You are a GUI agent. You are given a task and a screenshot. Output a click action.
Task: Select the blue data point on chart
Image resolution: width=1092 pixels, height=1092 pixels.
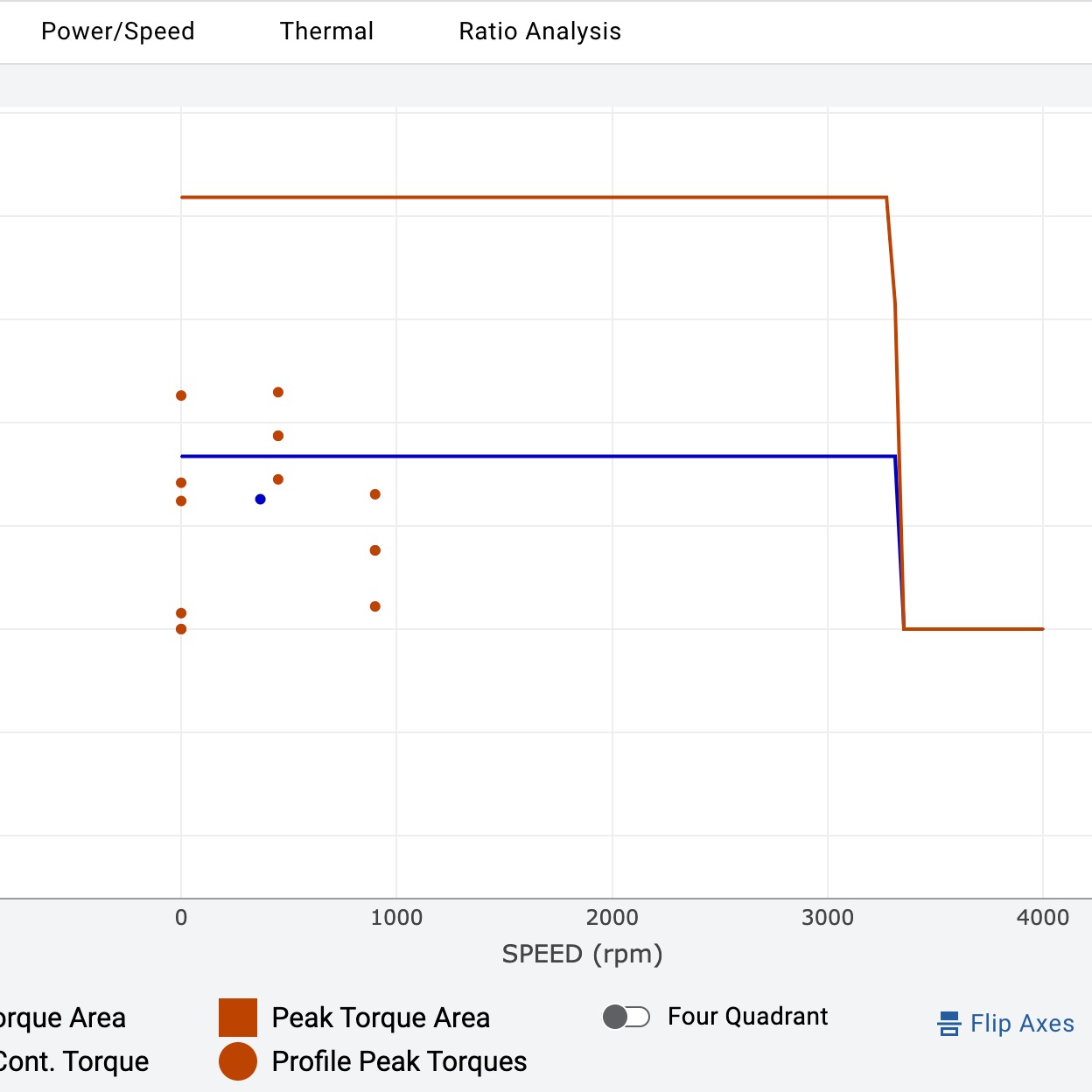coord(260,500)
